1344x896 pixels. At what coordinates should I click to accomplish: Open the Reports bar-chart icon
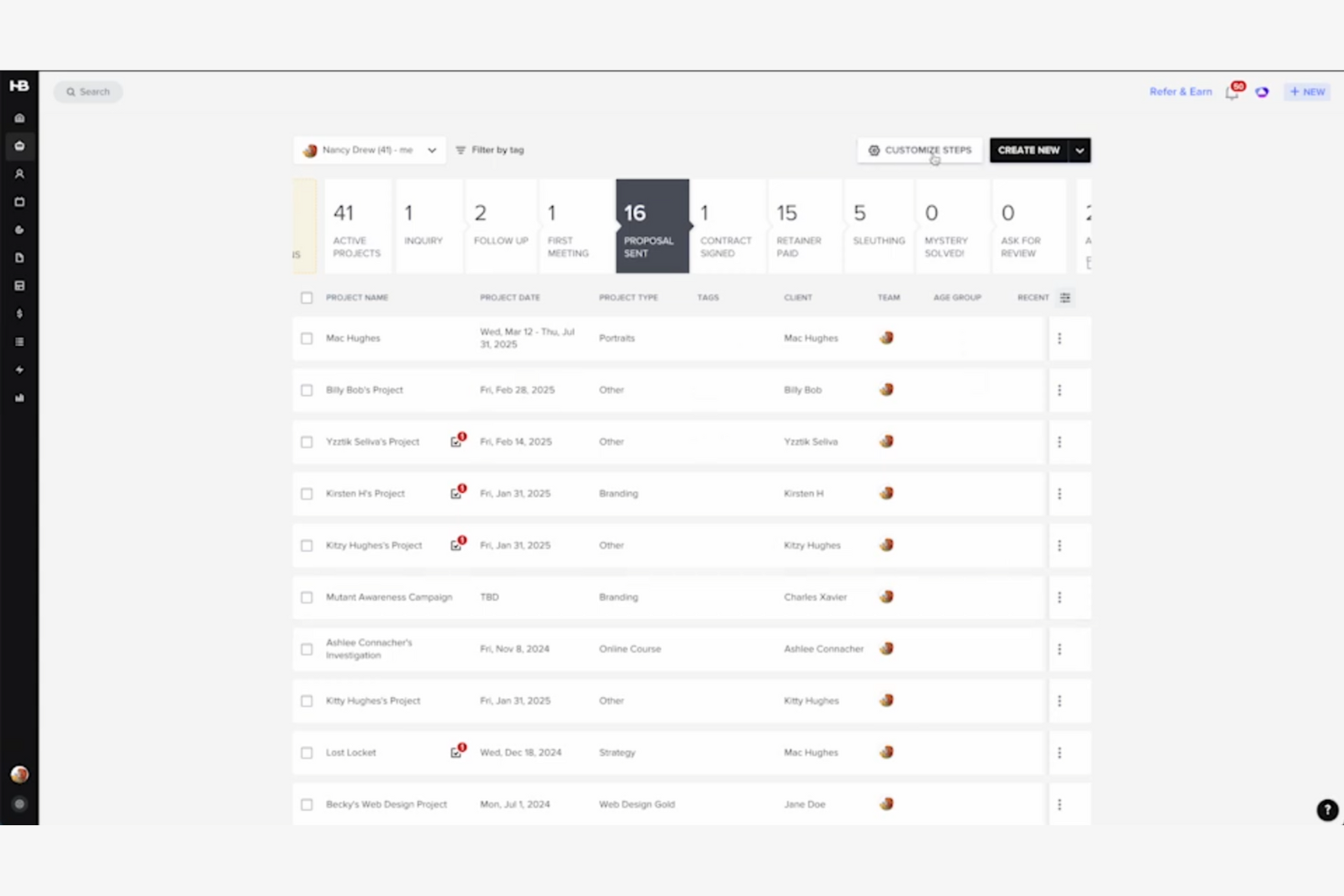coord(19,398)
